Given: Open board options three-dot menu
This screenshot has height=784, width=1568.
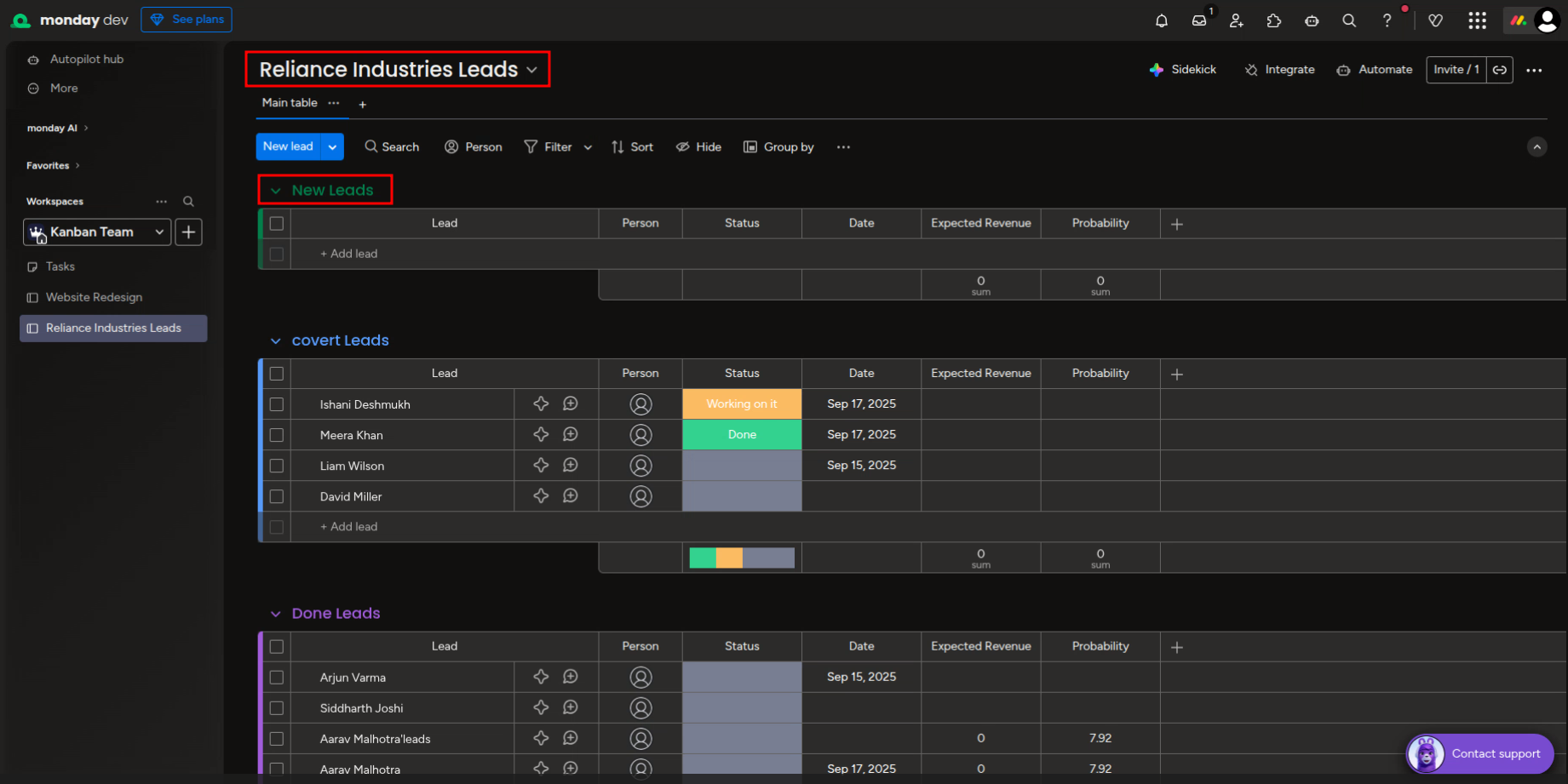Looking at the screenshot, I should coord(1534,70).
